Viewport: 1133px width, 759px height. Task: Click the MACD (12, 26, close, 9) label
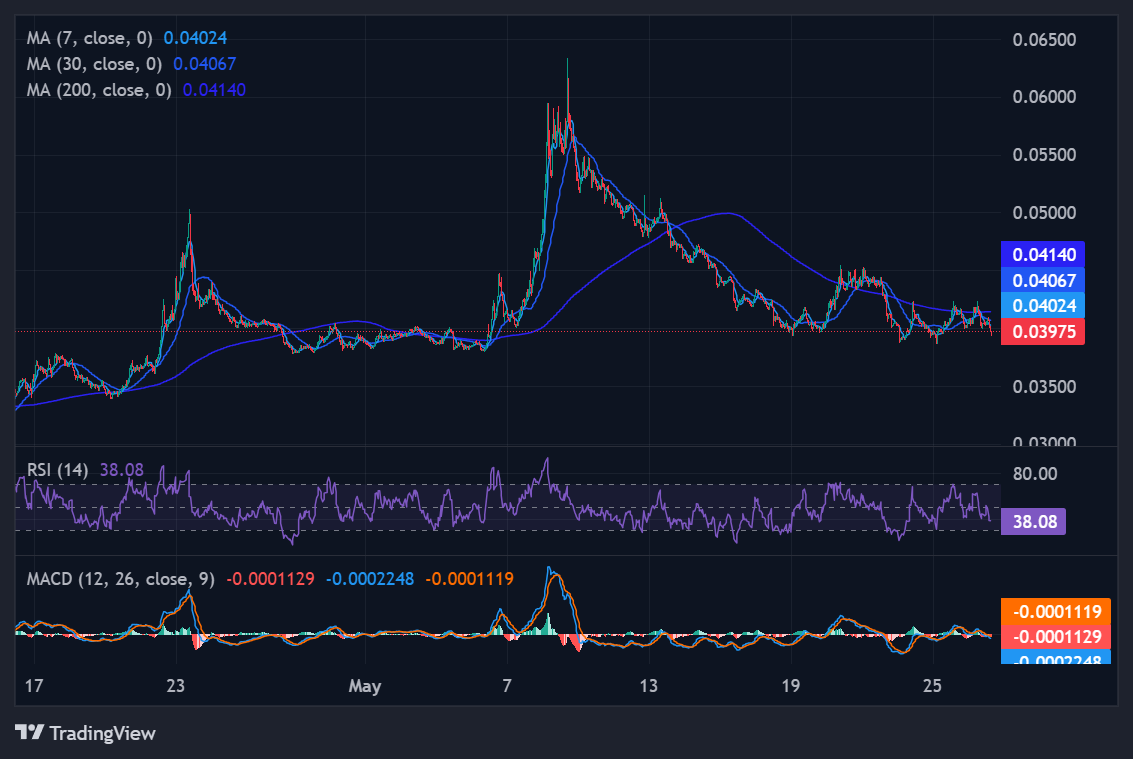(121, 579)
